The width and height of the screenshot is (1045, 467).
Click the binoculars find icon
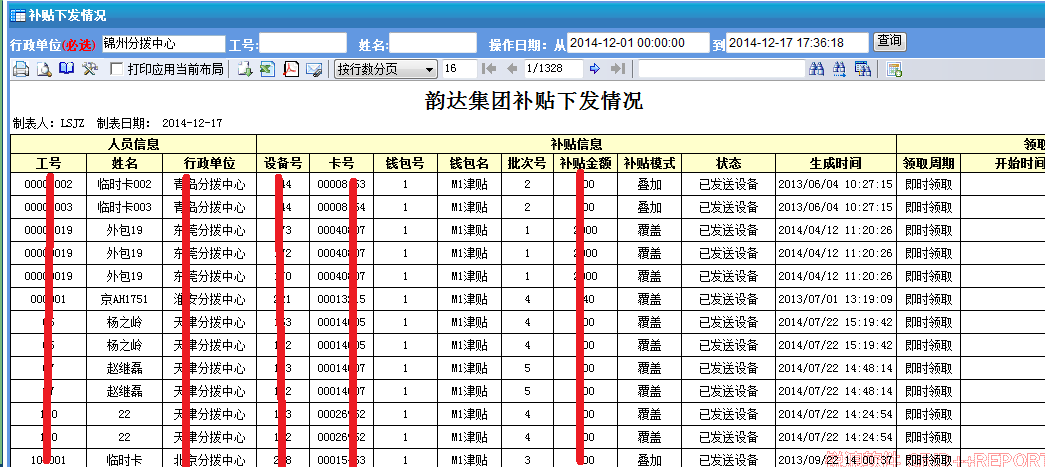(816, 69)
